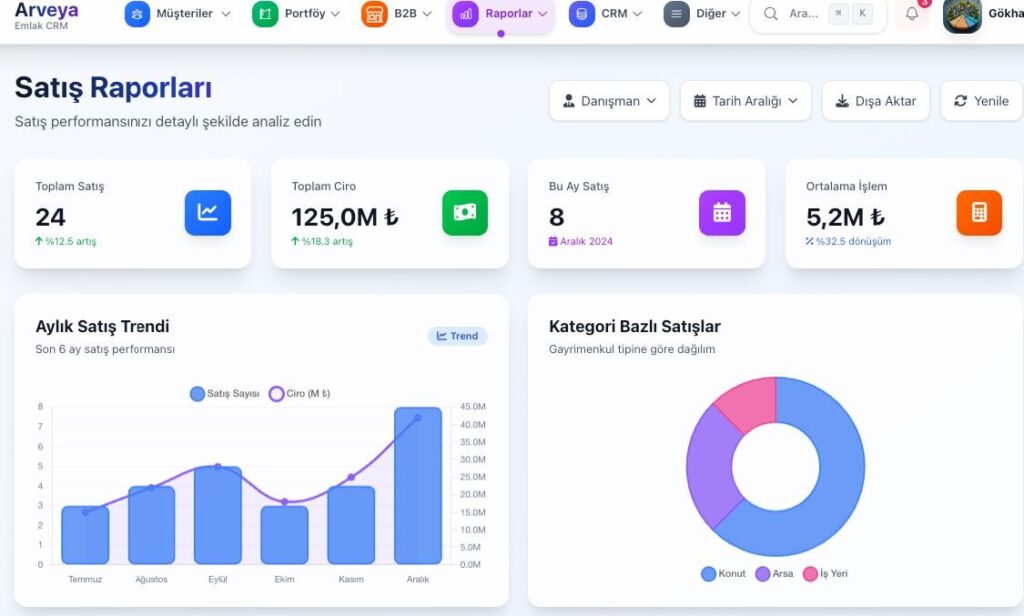Open the Tarih Aralığı dropdown

745,101
